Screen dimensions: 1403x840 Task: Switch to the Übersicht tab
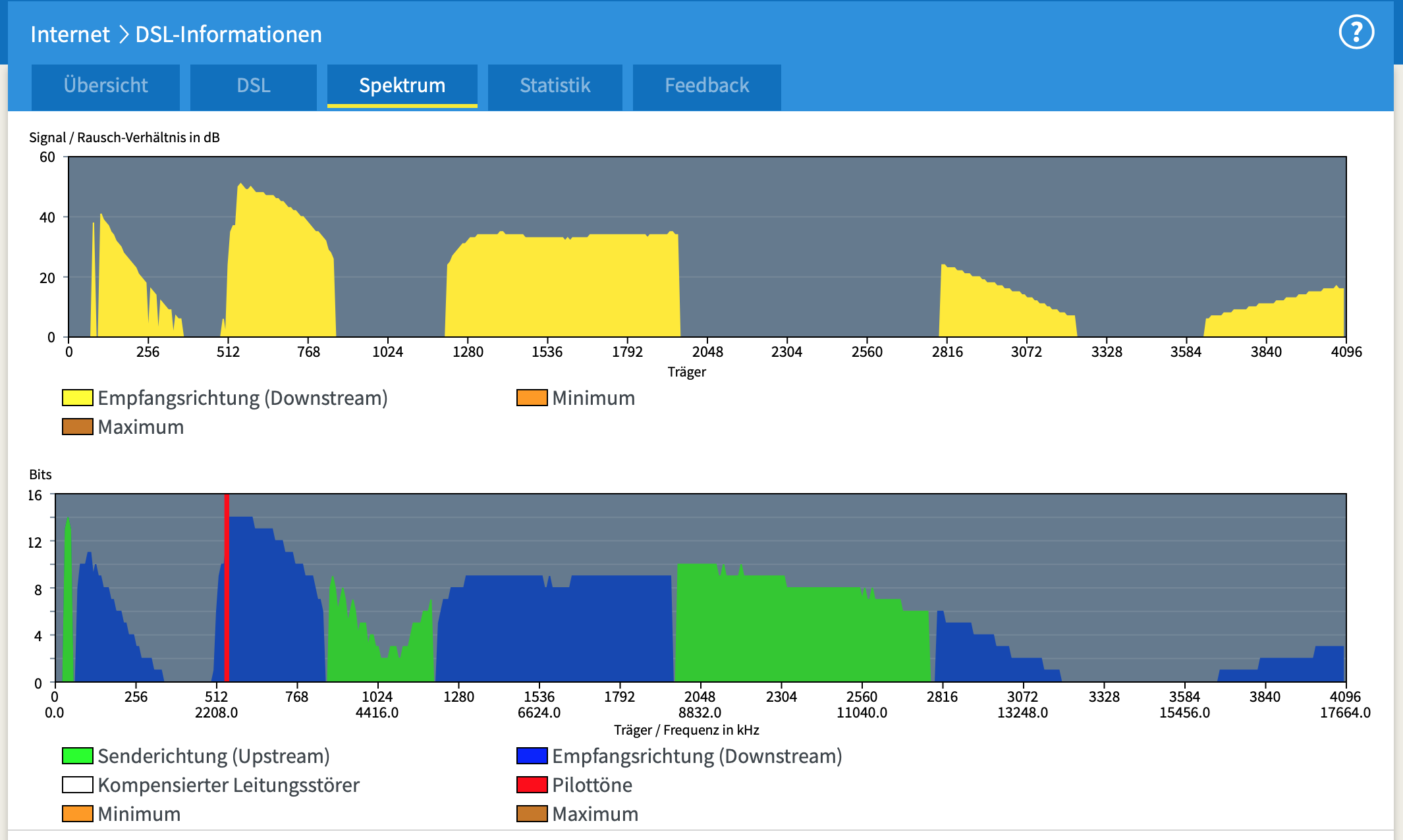pos(105,86)
